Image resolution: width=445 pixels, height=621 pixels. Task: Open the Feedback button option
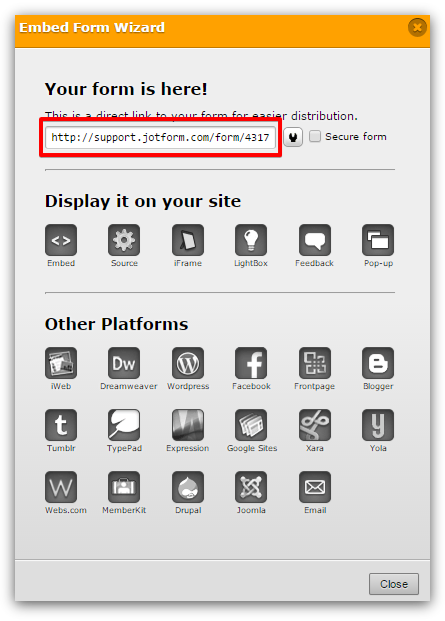pos(315,240)
